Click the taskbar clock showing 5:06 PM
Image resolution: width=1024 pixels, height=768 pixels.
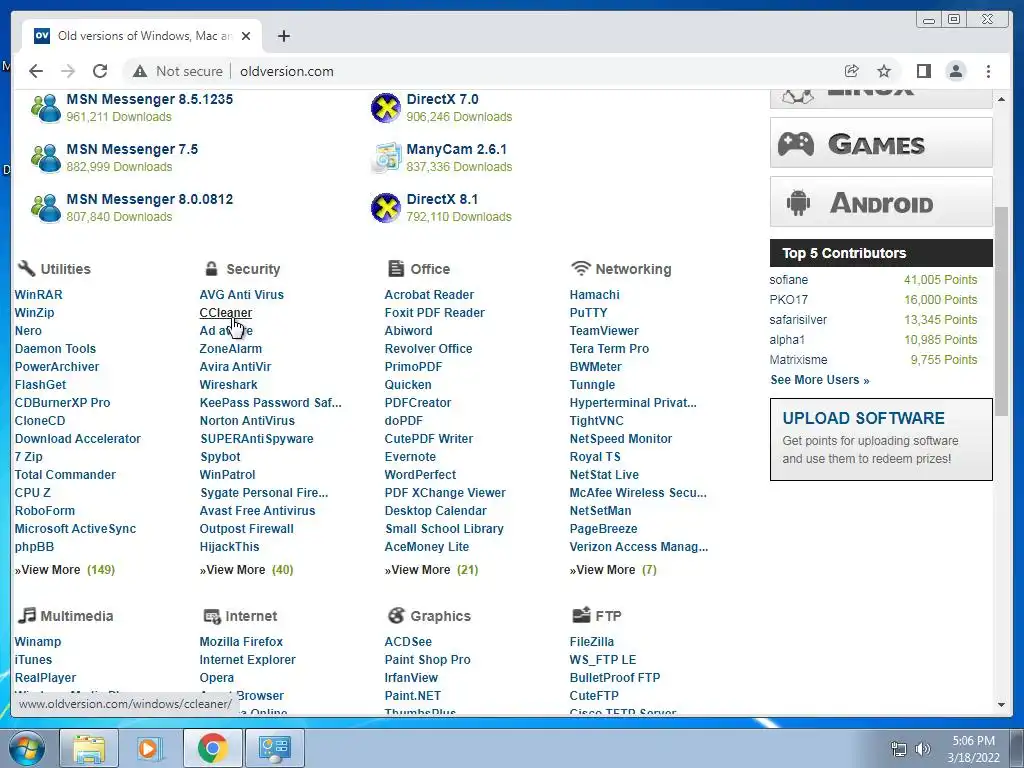point(973,748)
